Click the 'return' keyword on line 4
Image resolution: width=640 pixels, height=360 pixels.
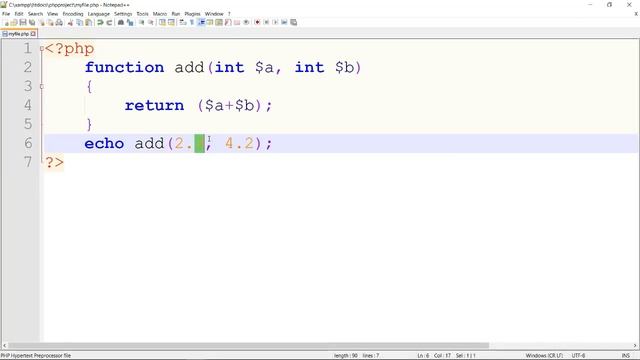[x=154, y=105]
